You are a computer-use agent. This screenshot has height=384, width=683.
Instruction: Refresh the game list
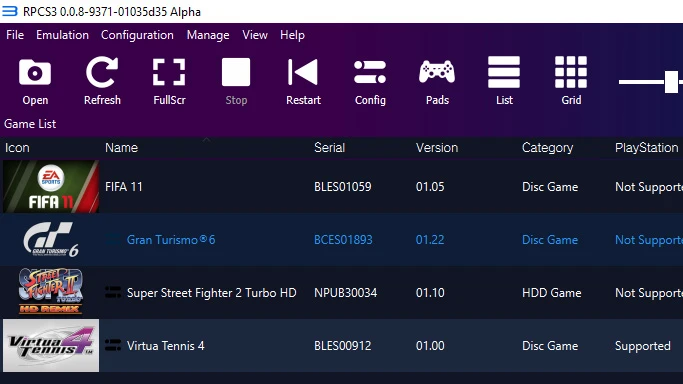102,72
